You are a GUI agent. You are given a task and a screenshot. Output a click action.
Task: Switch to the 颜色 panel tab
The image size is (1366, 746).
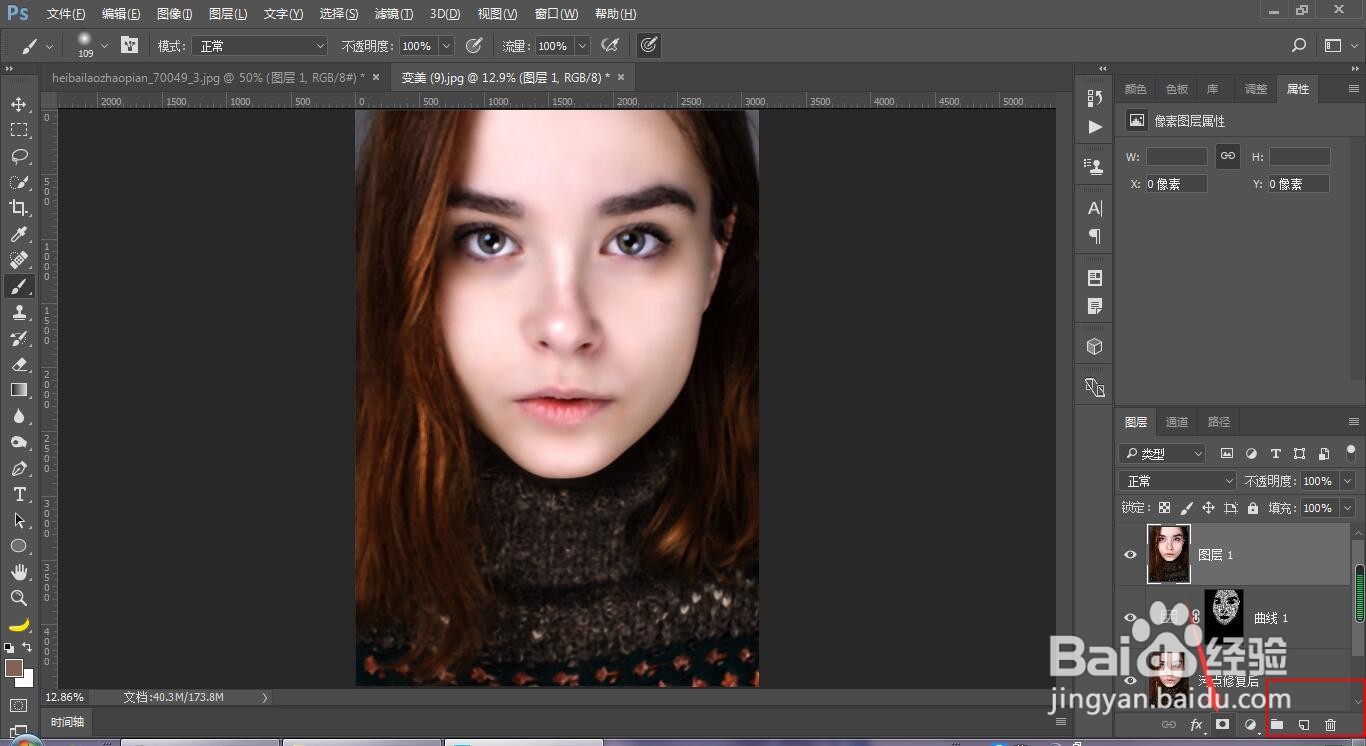point(1135,89)
